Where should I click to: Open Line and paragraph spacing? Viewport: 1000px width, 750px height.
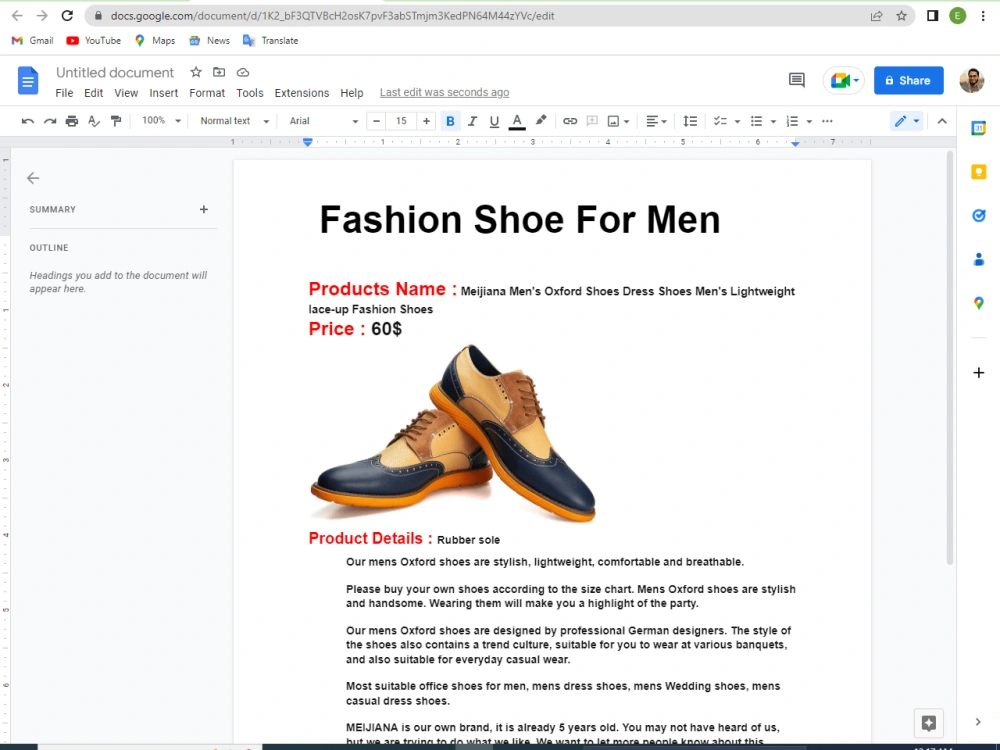[690, 121]
